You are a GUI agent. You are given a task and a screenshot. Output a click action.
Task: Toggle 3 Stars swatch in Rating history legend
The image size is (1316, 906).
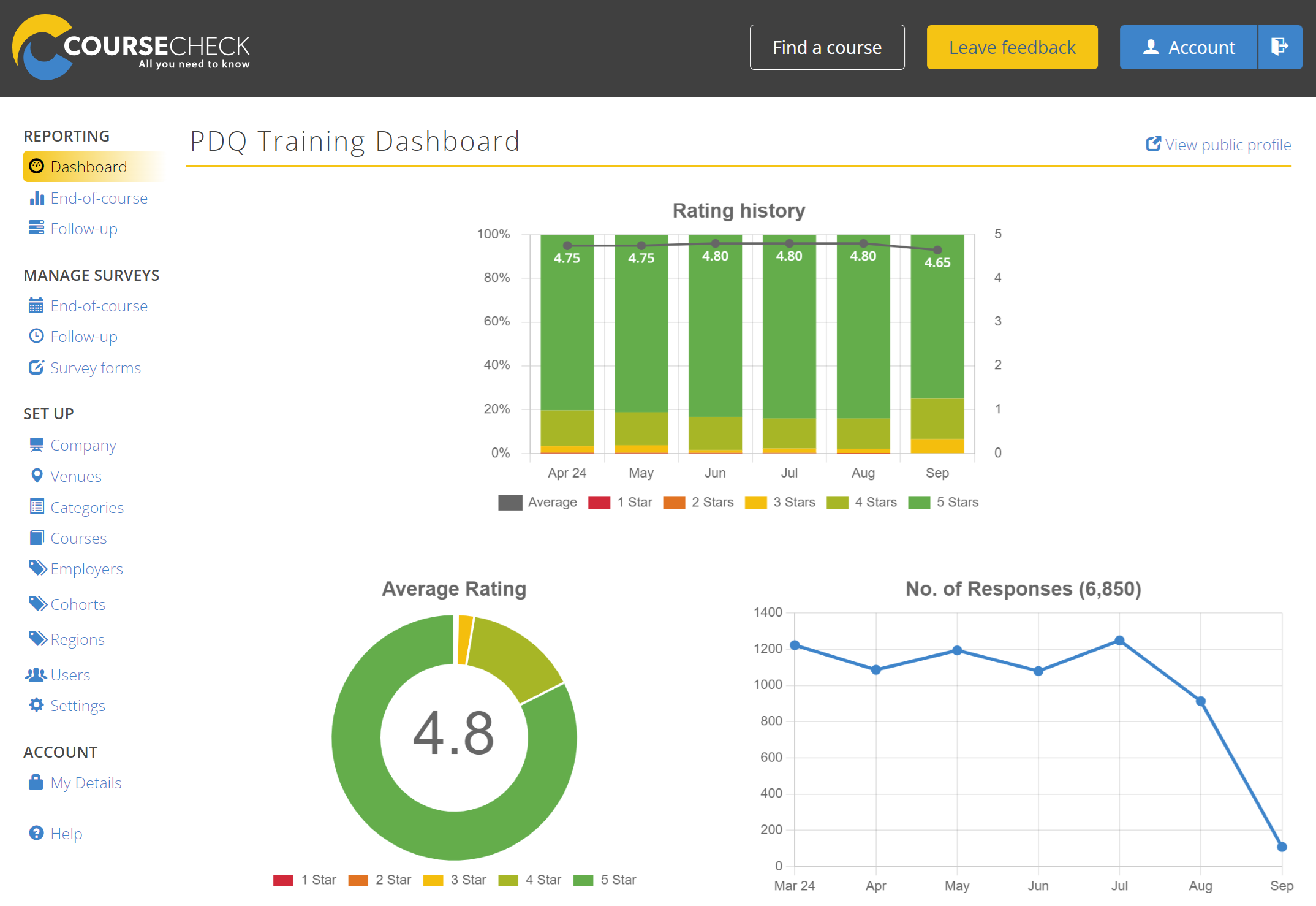coord(755,503)
